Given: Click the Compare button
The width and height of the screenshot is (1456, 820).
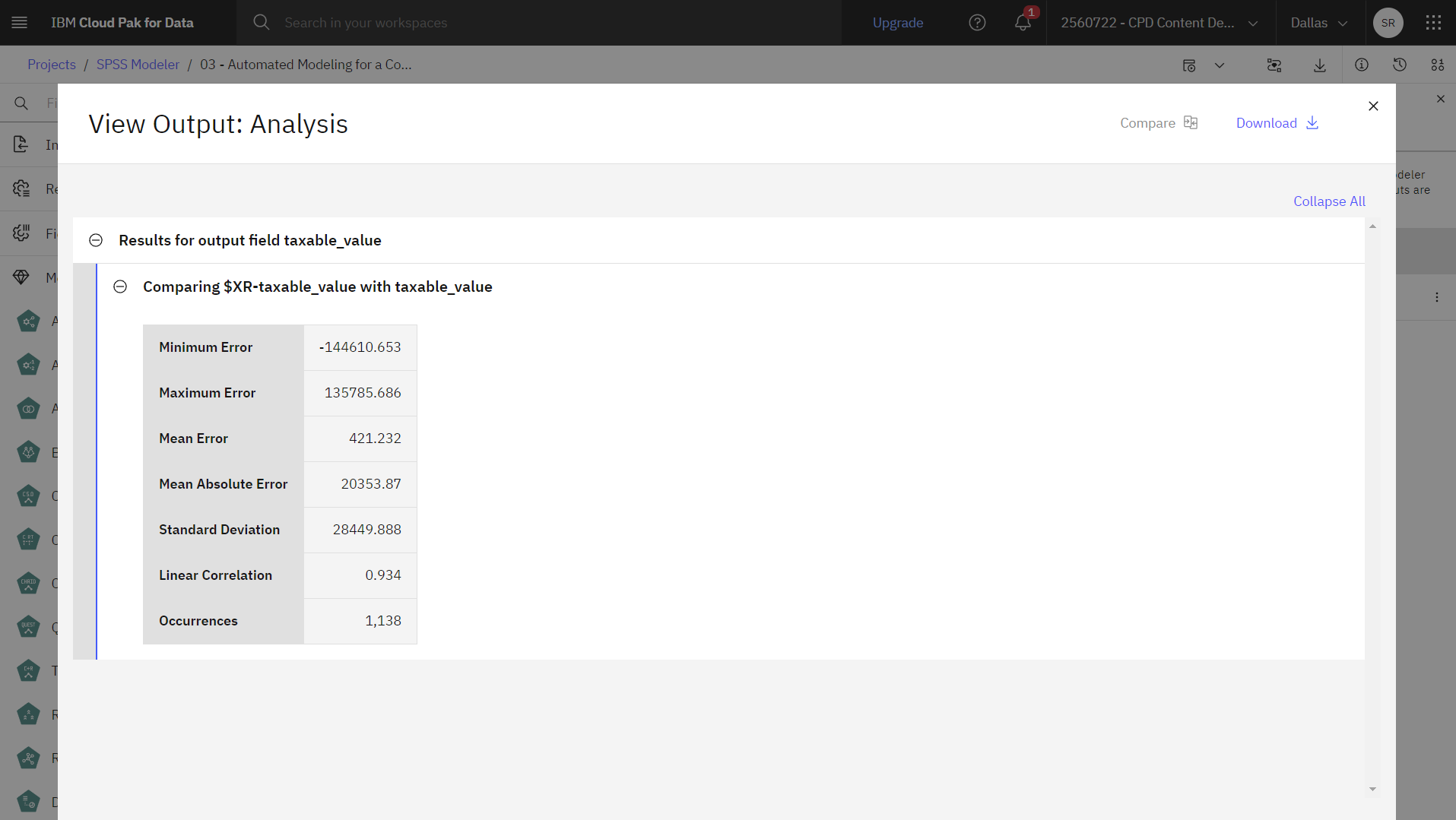Looking at the screenshot, I should click(1159, 123).
